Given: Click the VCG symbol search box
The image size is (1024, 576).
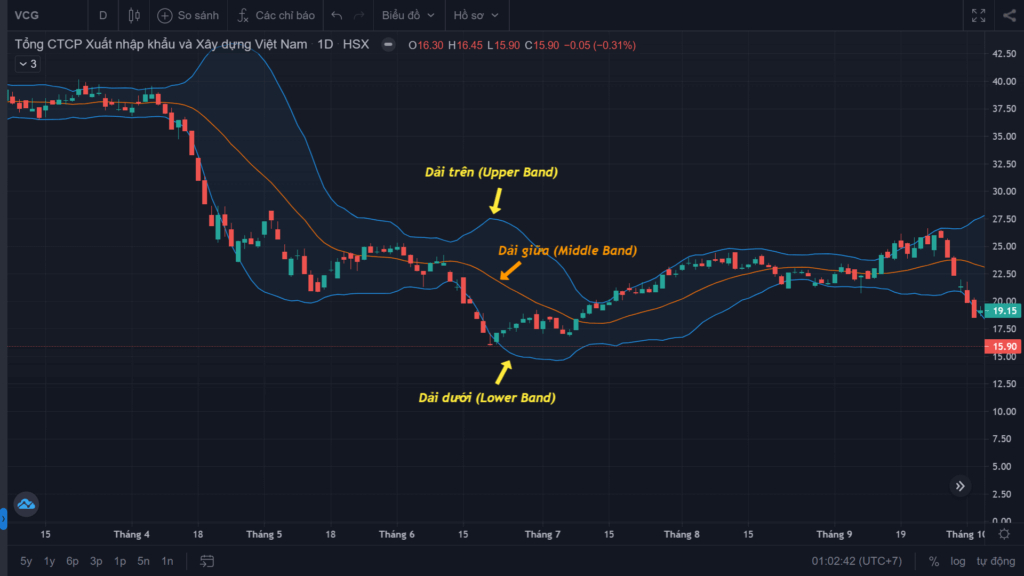Looking at the screenshot, I should (46, 15).
